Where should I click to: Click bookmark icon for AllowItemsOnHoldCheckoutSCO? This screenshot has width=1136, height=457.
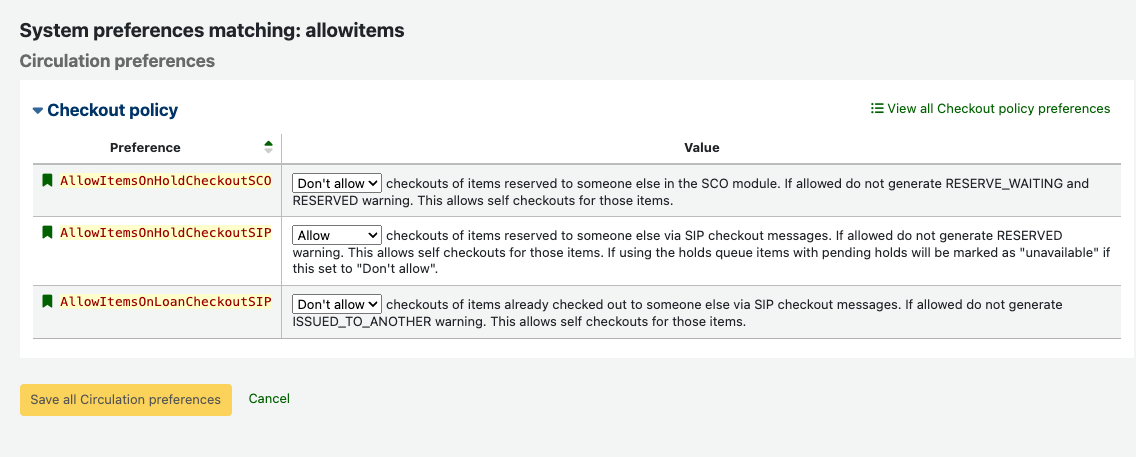tap(47, 181)
